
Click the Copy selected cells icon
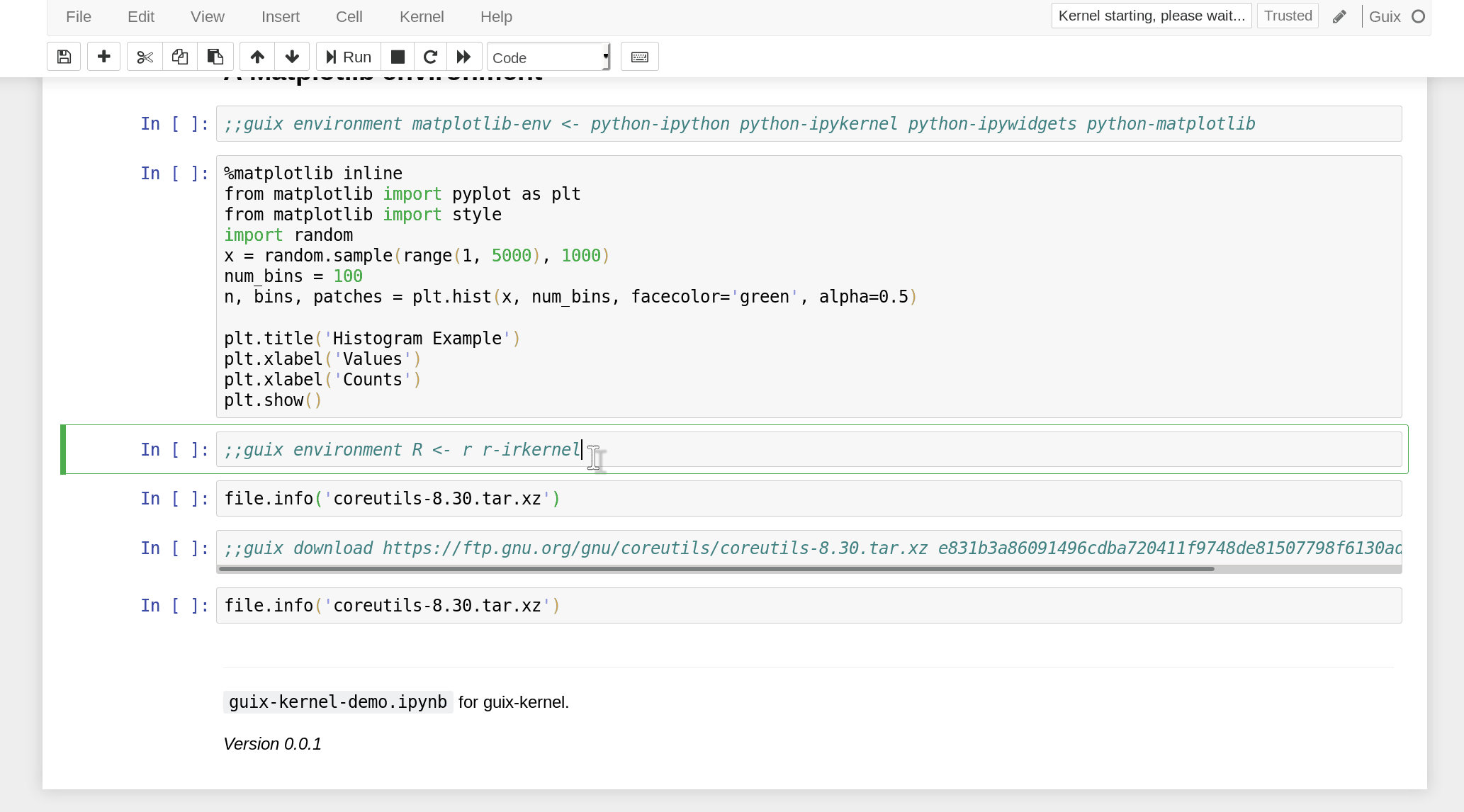point(179,56)
